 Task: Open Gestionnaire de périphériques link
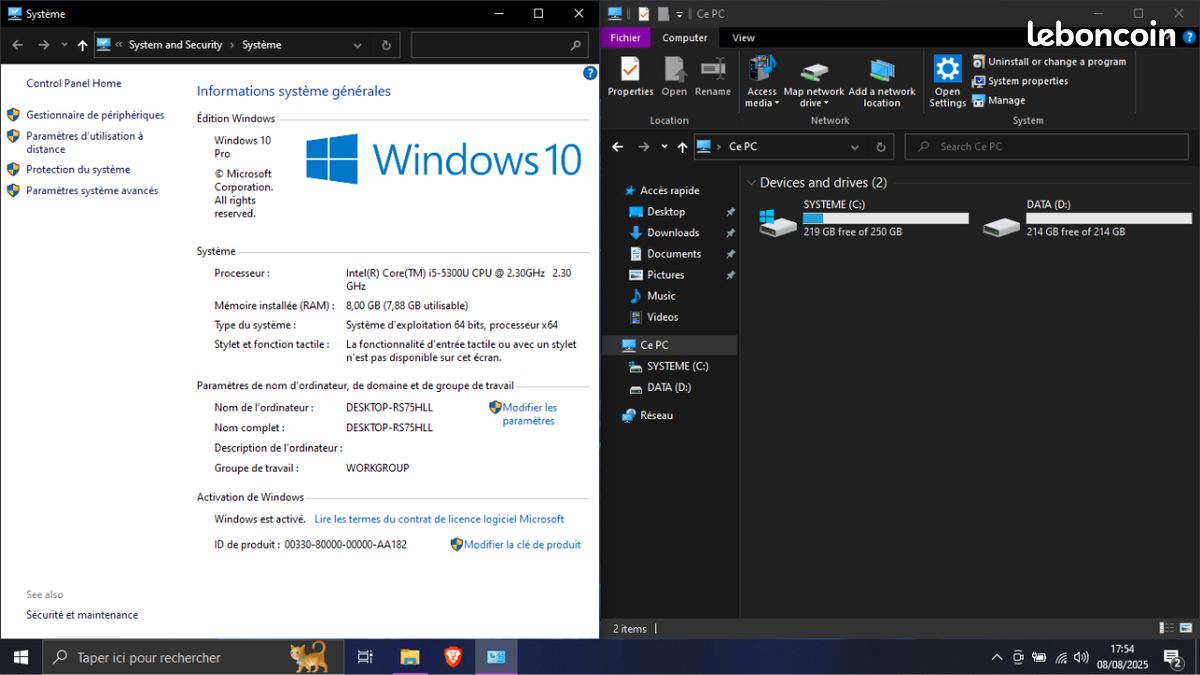click(x=95, y=115)
